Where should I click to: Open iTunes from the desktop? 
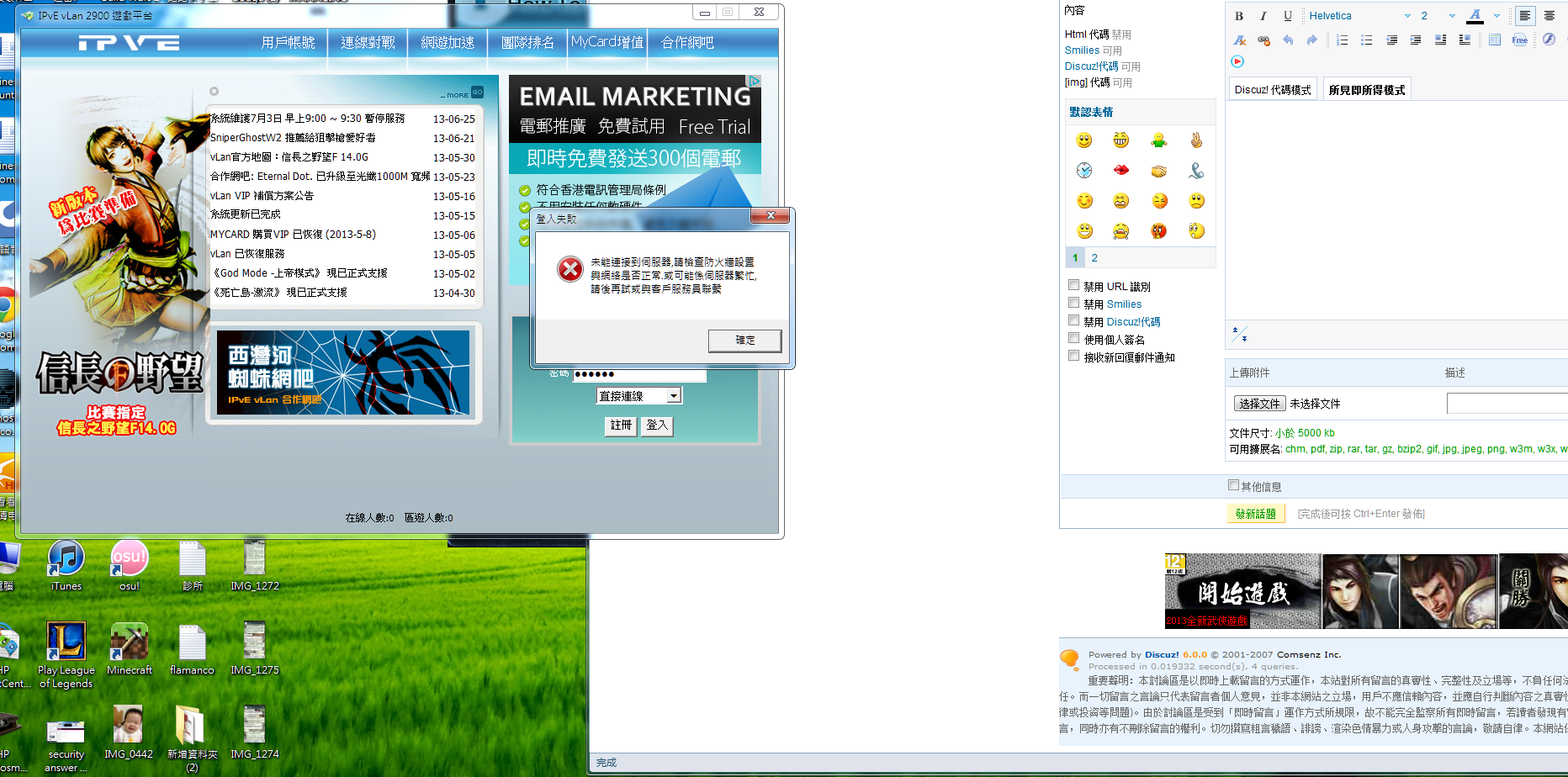[66, 566]
